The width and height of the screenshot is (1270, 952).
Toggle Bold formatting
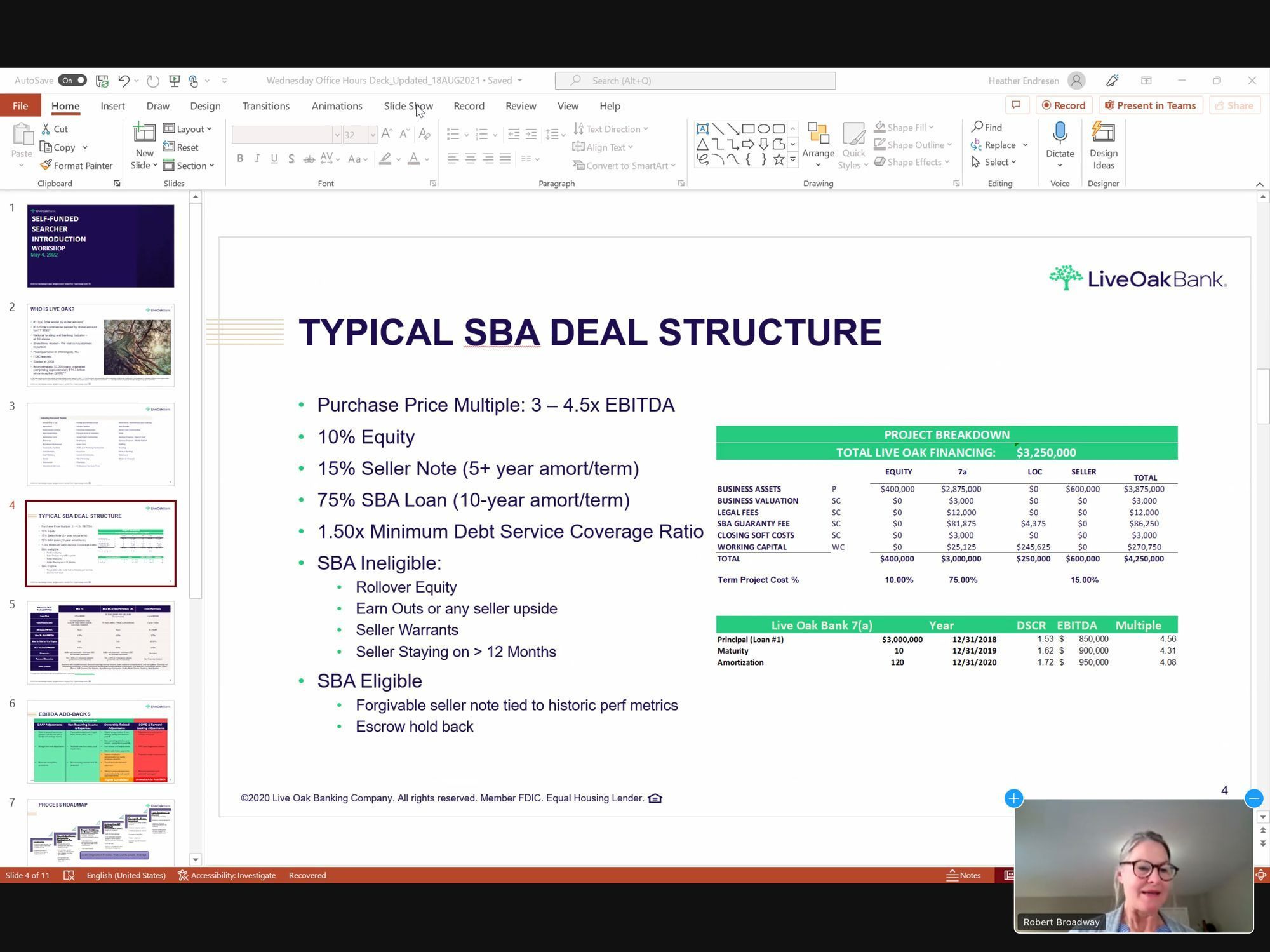point(240,159)
